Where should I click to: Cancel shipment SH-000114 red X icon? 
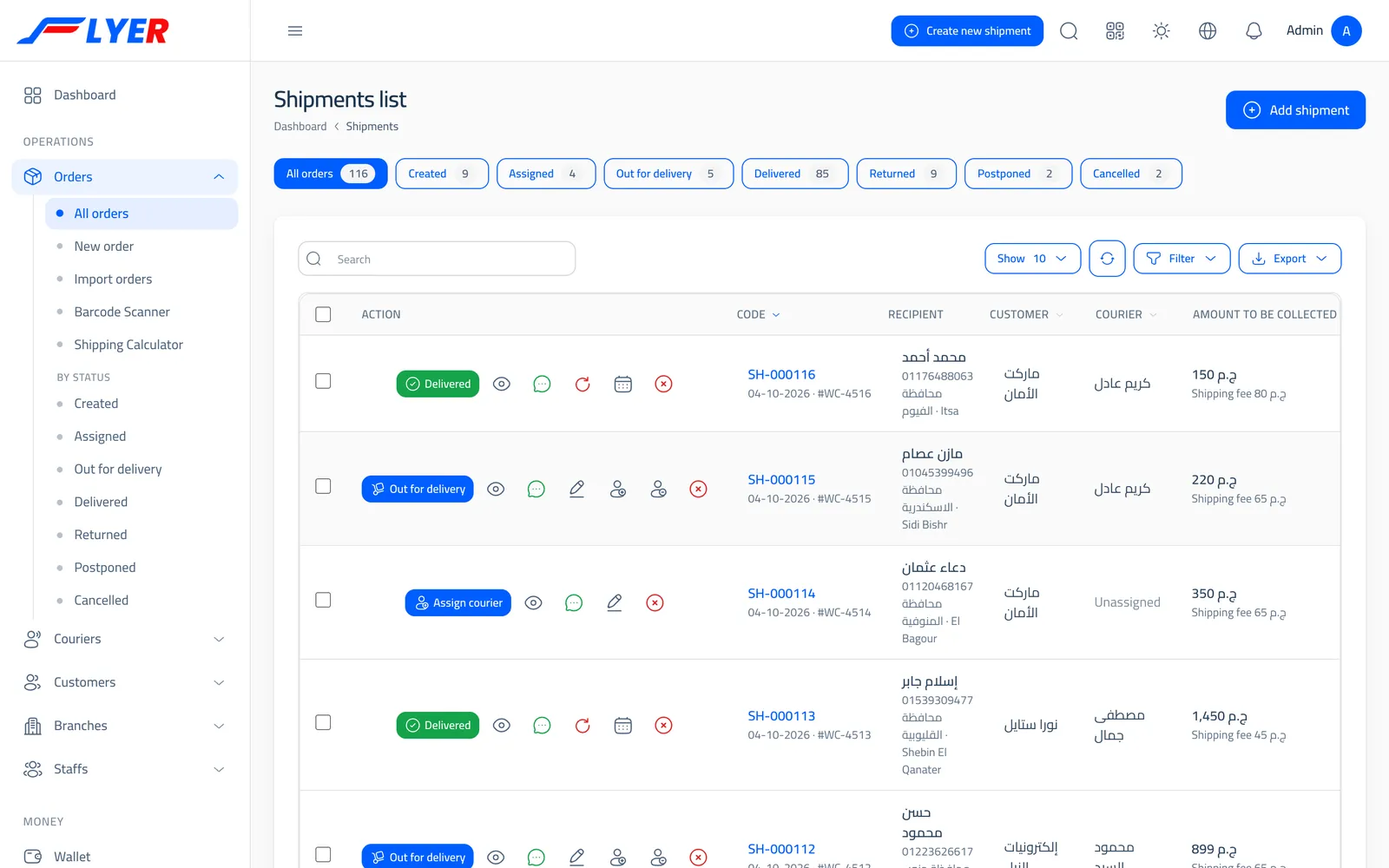[655, 602]
